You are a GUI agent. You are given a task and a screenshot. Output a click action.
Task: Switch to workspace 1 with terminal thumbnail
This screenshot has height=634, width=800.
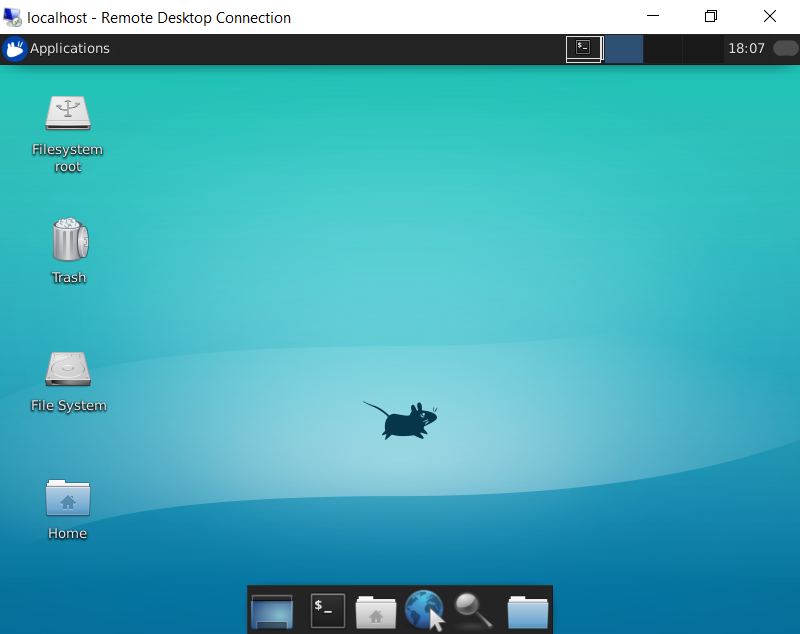click(585, 49)
